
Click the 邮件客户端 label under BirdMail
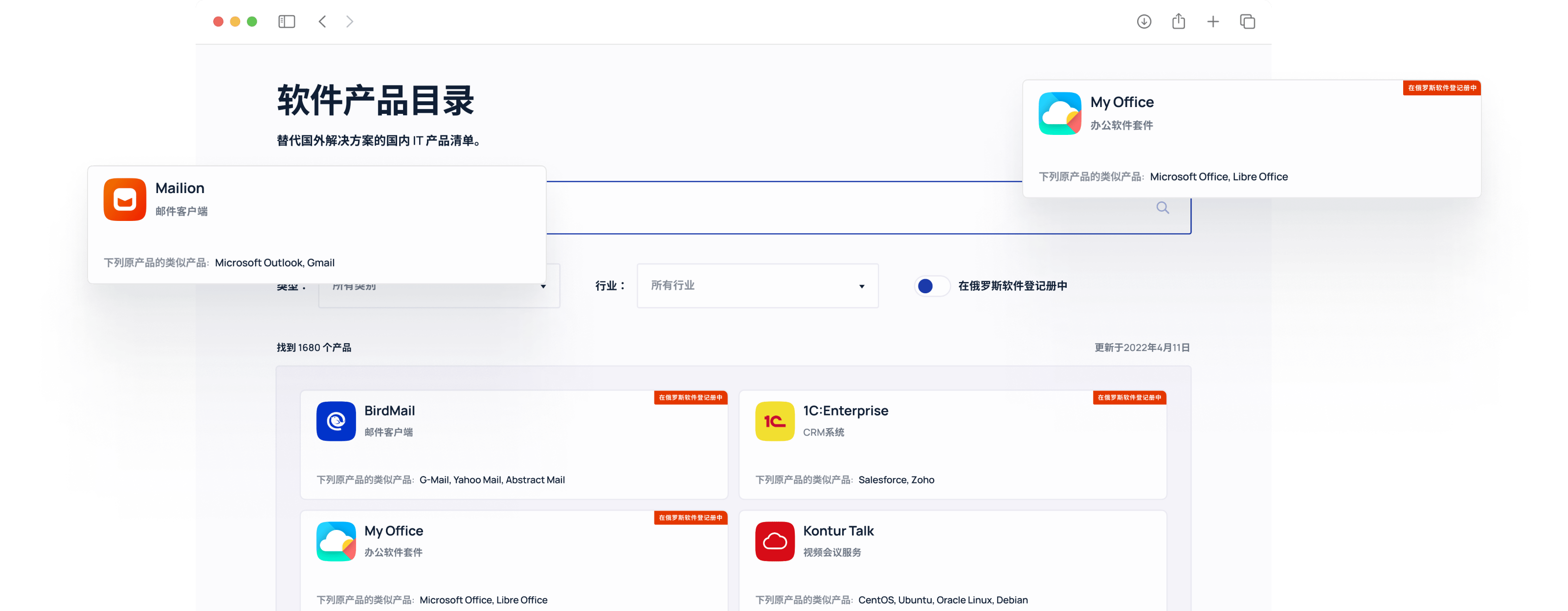(388, 432)
